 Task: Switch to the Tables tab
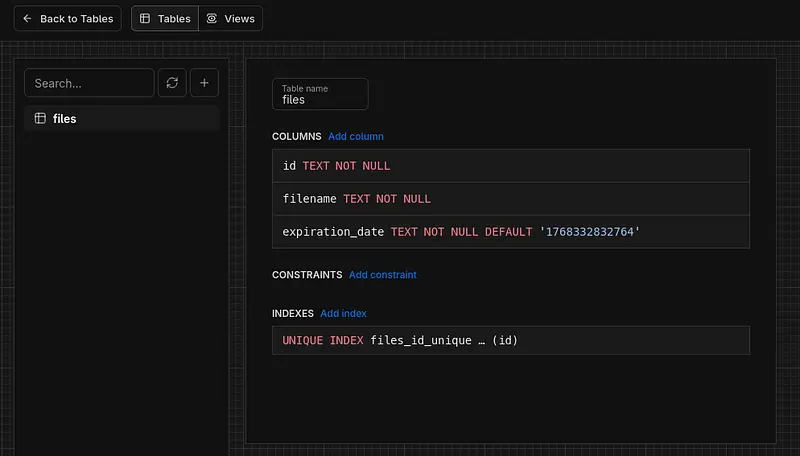(165, 19)
